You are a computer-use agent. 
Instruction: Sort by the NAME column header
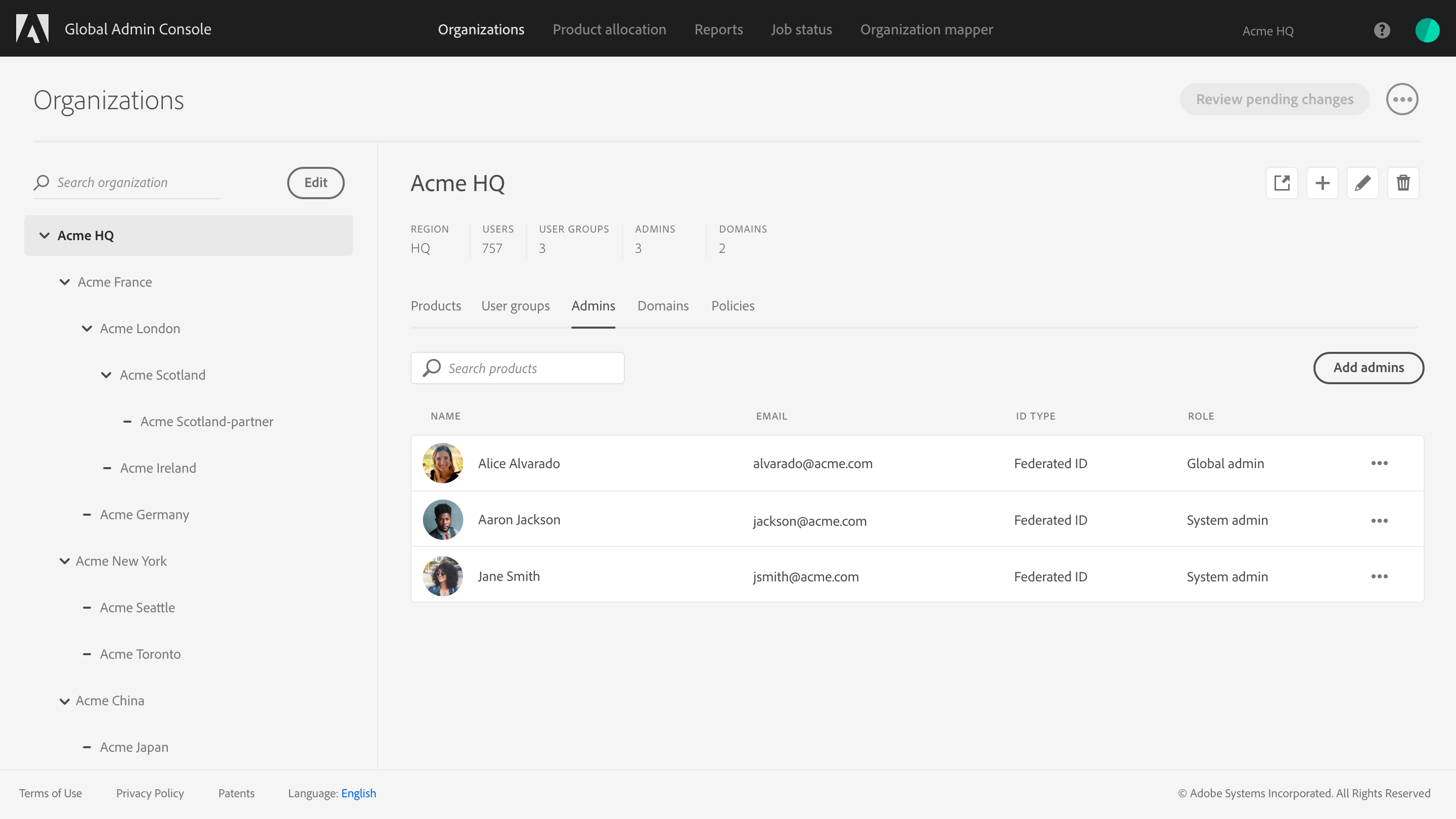[x=445, y=416]
